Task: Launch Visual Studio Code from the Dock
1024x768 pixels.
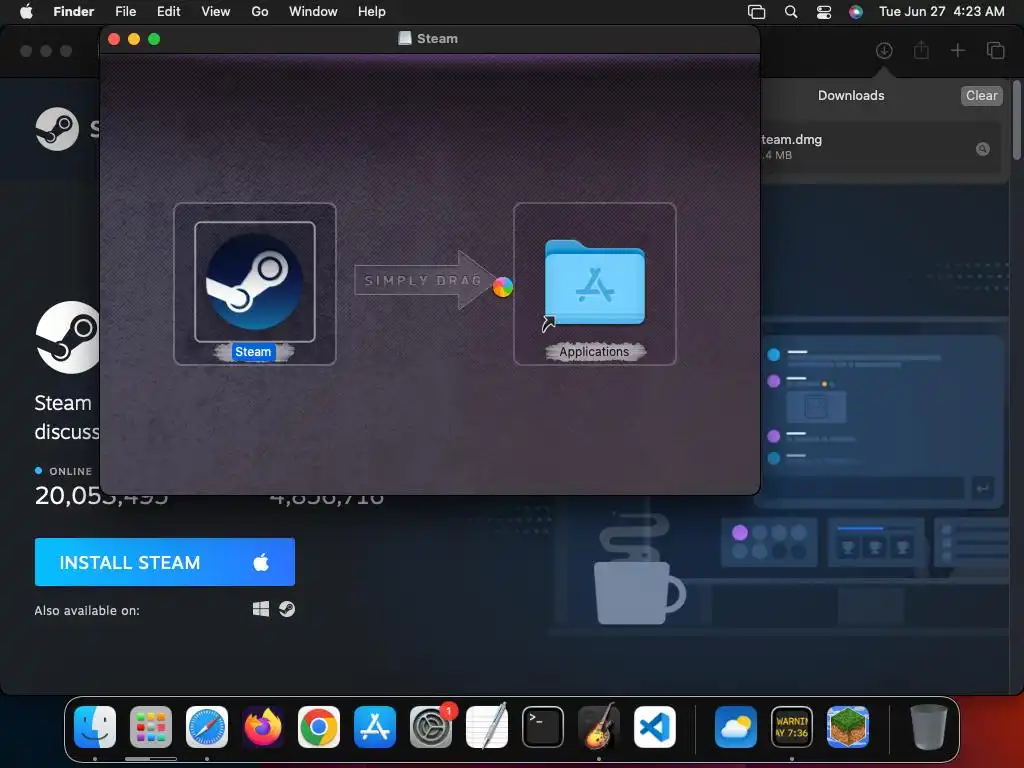Action: point(655,726)
